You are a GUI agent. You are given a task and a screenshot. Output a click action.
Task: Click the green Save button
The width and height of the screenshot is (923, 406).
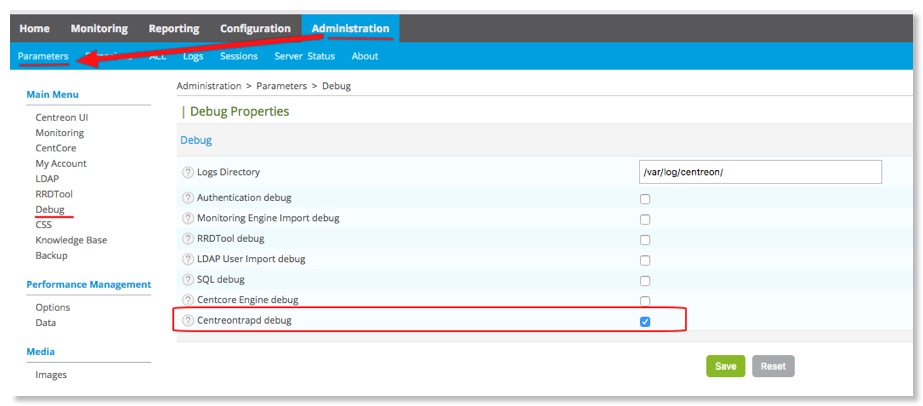(x=725, y=367)
